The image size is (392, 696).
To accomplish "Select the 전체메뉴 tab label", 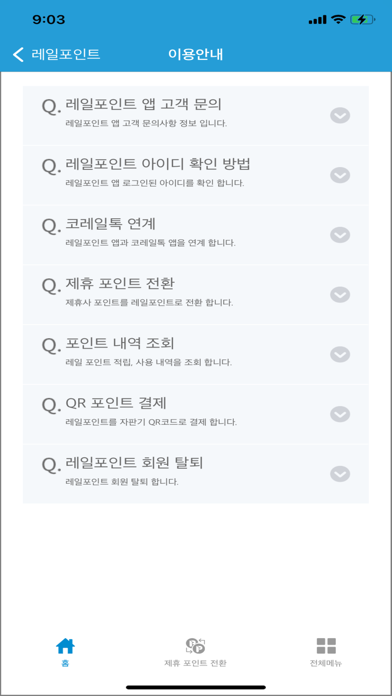I will tap(326, 663).
